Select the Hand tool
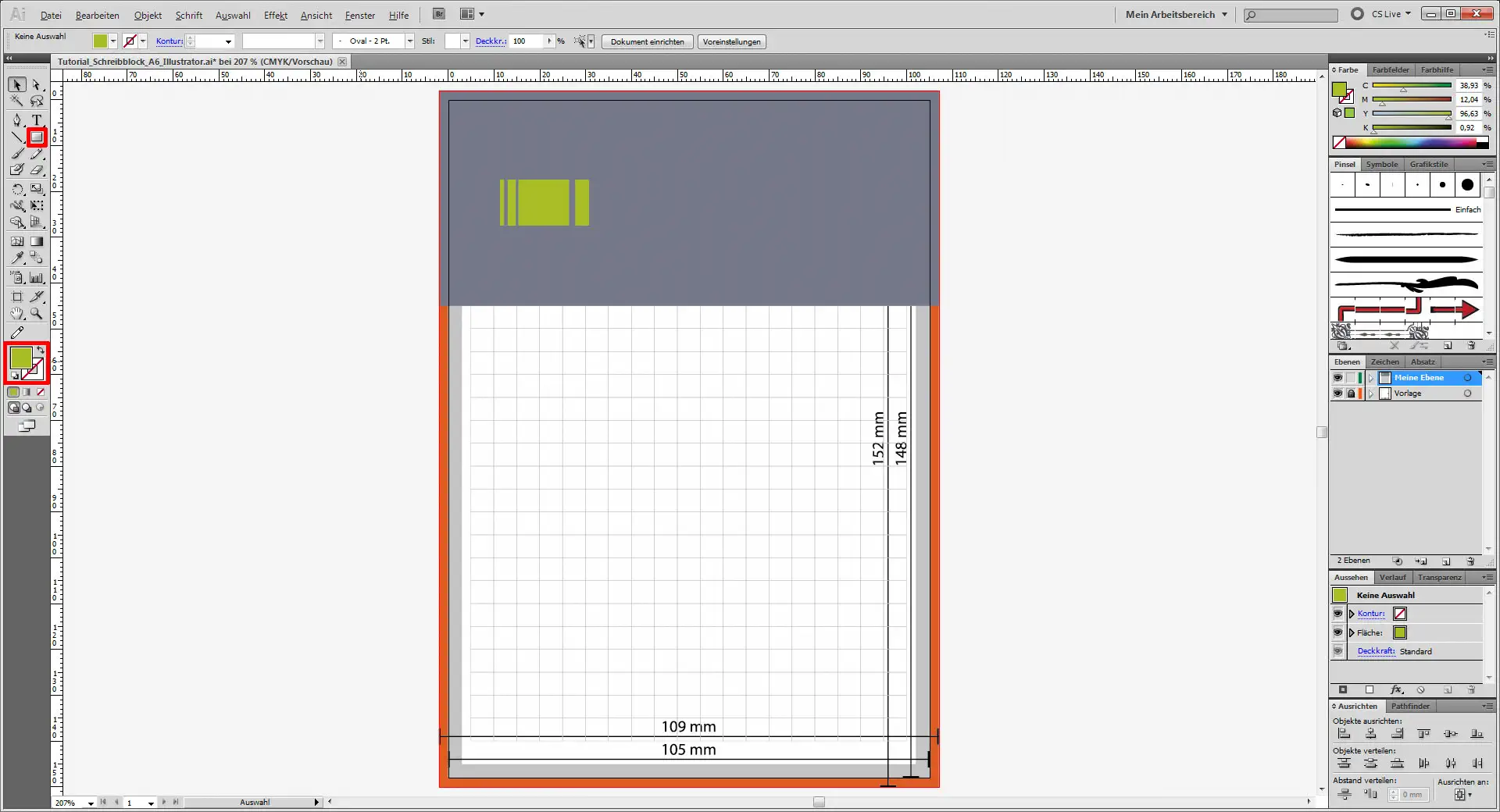This screenshot has height=812, width=1500. pyautogui.click(x=16, y=312)
